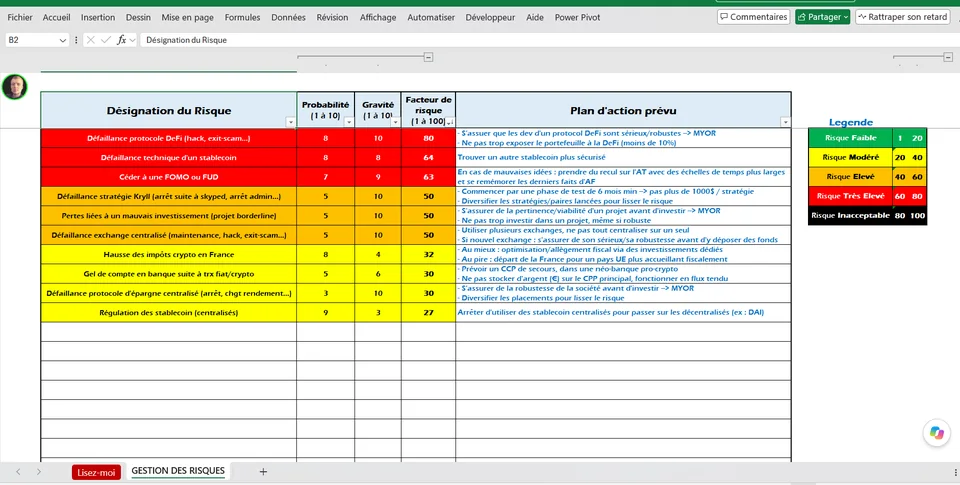The image size is (960, 485).
Task: Open the Fichier menu
Action: (20, 18)
